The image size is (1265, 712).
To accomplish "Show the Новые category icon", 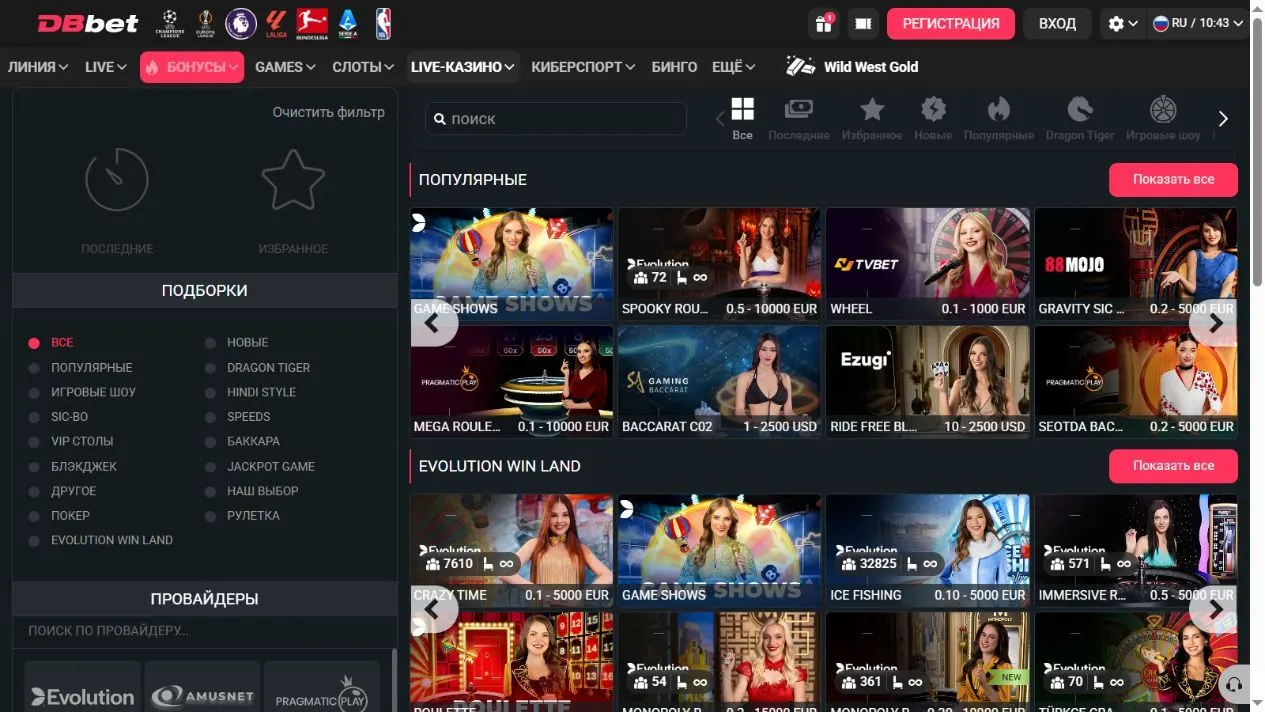I will coord(933,118).
